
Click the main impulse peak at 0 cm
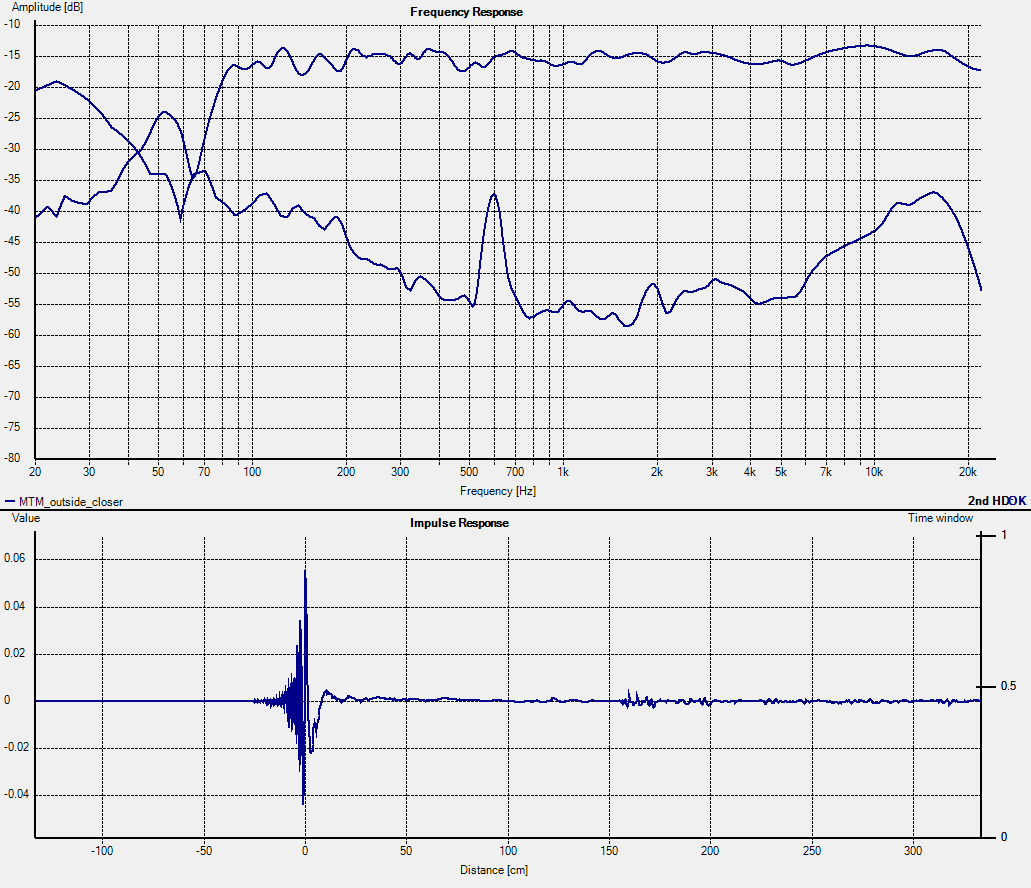[x=305, y=572]
